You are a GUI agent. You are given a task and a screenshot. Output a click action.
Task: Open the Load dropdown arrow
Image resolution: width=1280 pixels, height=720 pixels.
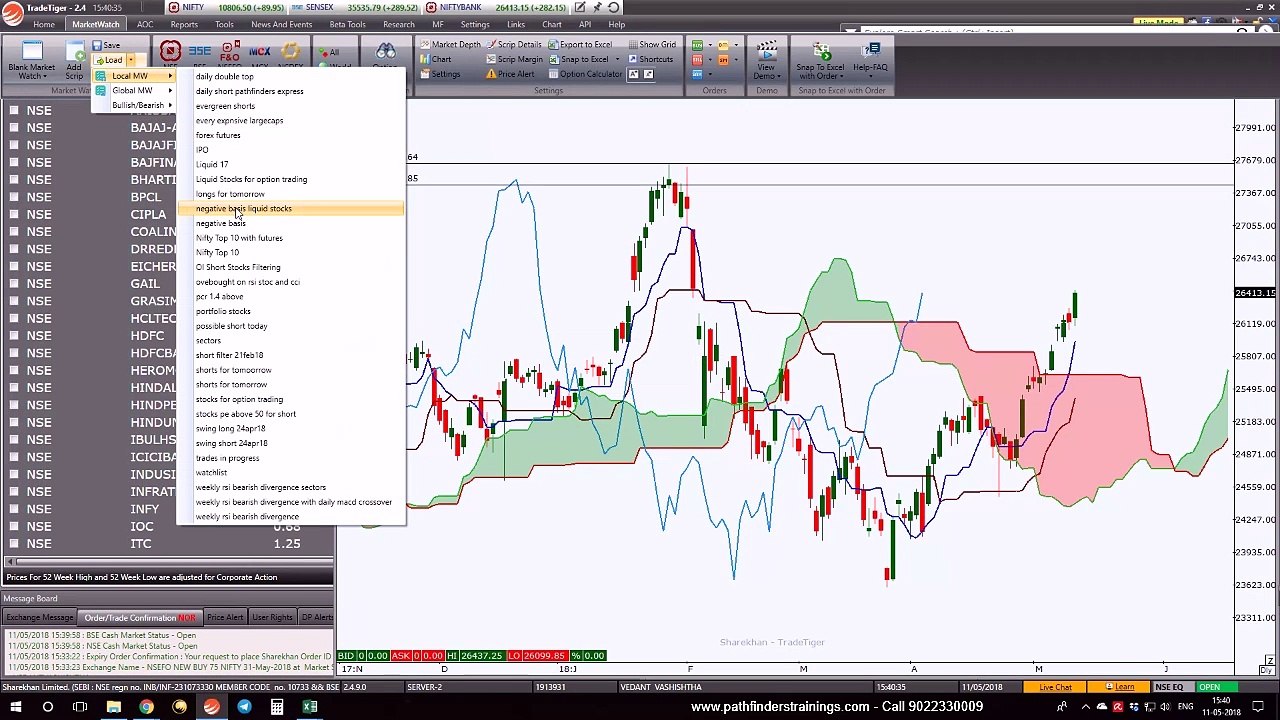(x=130, y=60)
